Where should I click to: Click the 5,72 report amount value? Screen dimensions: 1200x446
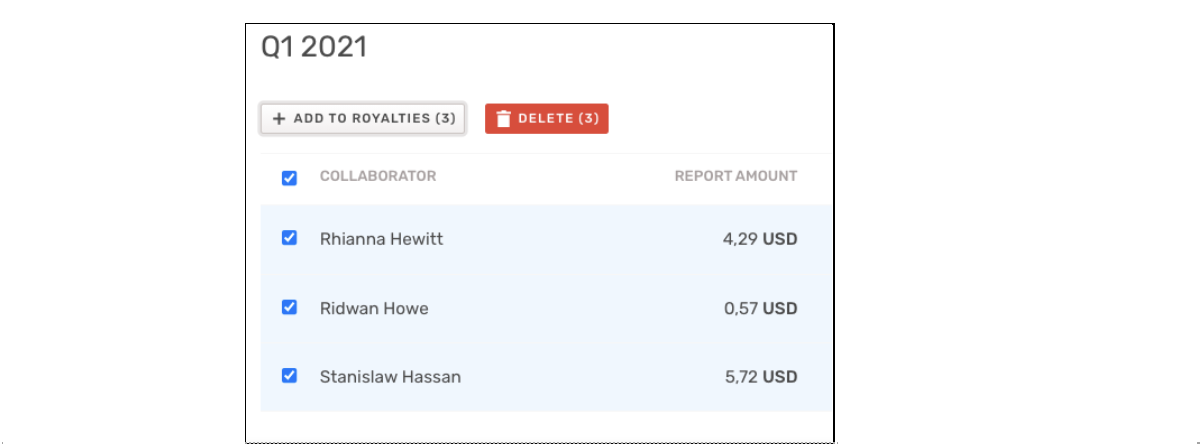740,377
